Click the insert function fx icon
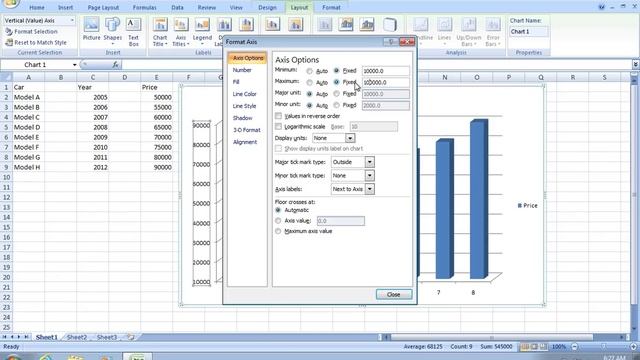 pyautogui.click(x=116, y=64)
